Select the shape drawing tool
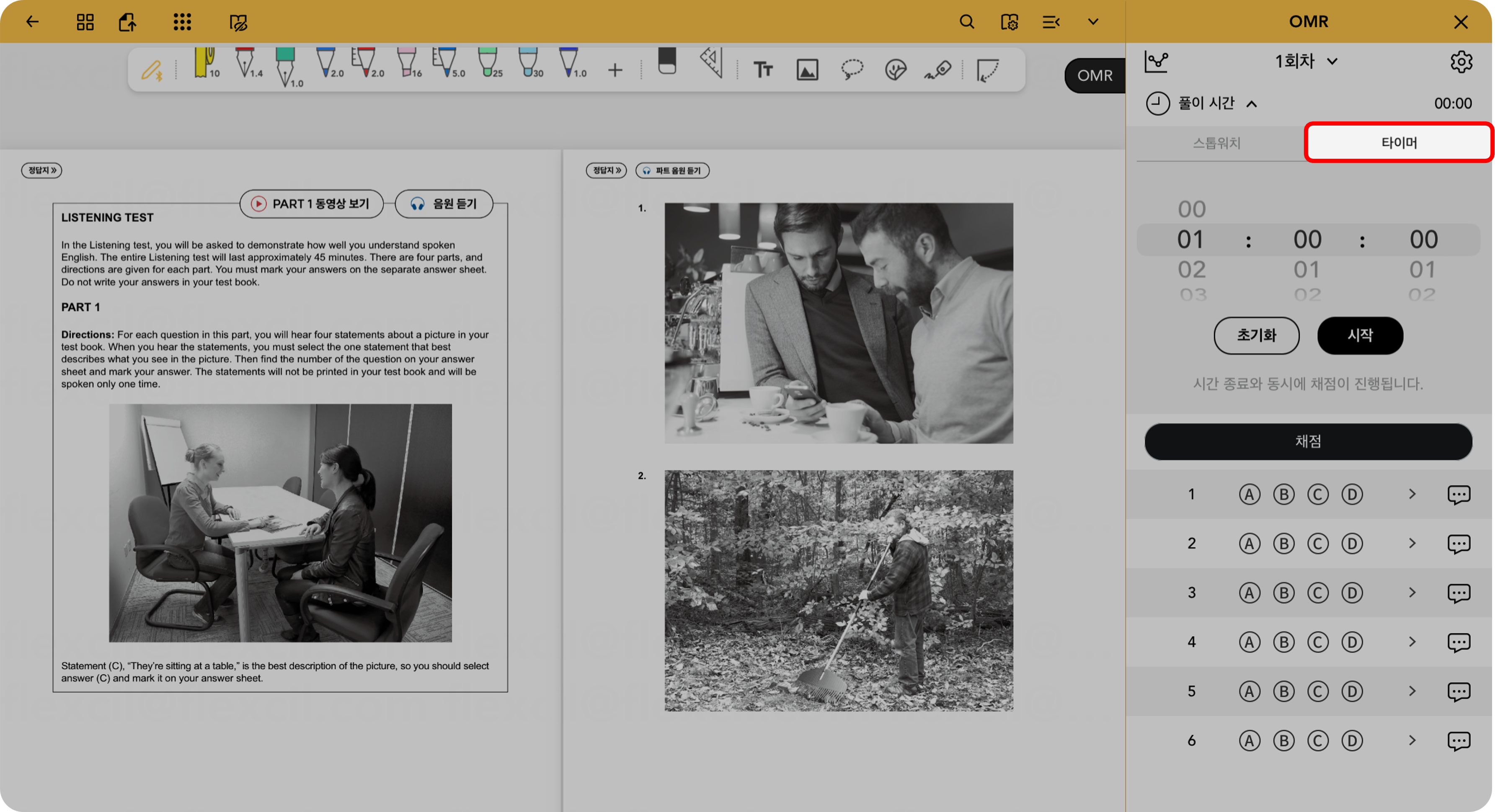This screenshot has height=812, width=1495. tap(987, 71)
